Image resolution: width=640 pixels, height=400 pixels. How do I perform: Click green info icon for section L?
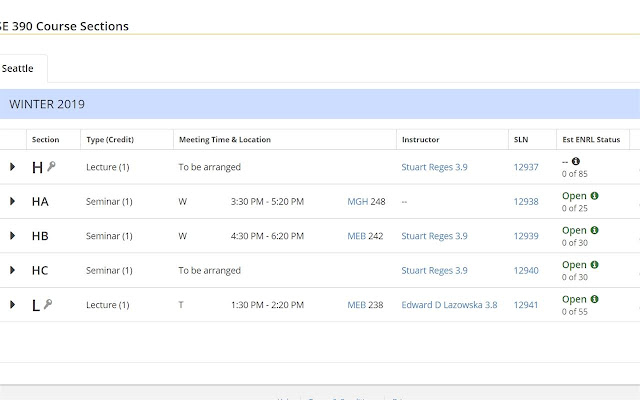[594, 299]
